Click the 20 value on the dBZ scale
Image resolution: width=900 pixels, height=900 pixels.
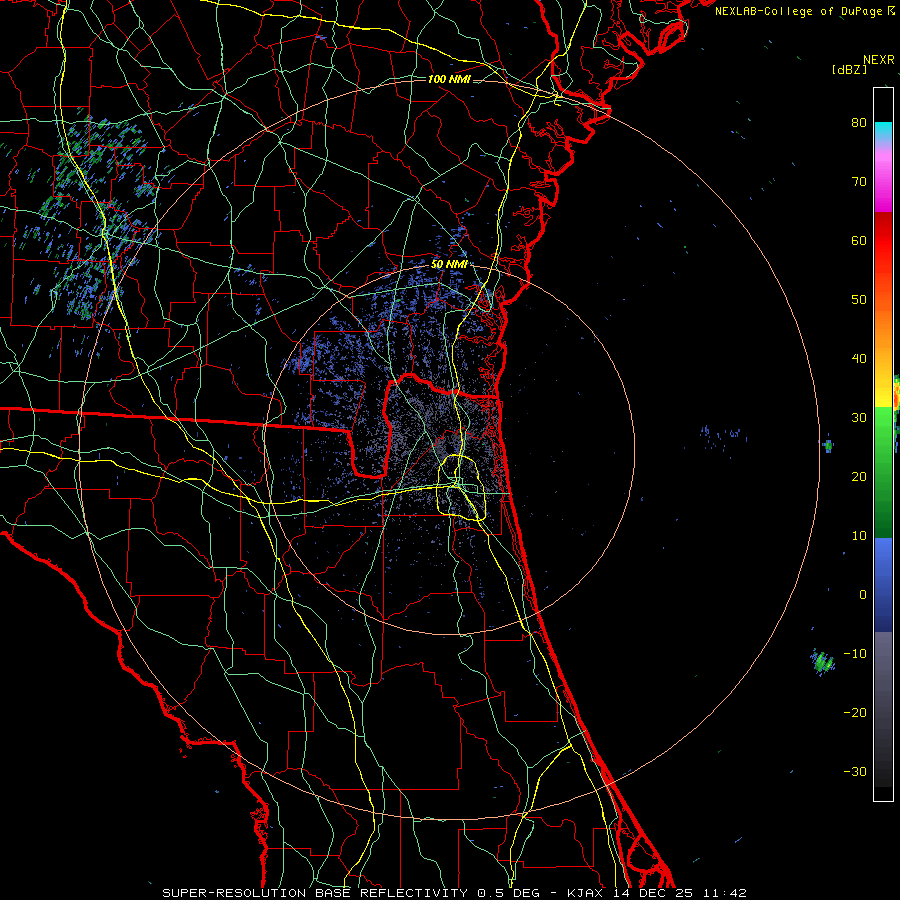(x=859, y=476)
